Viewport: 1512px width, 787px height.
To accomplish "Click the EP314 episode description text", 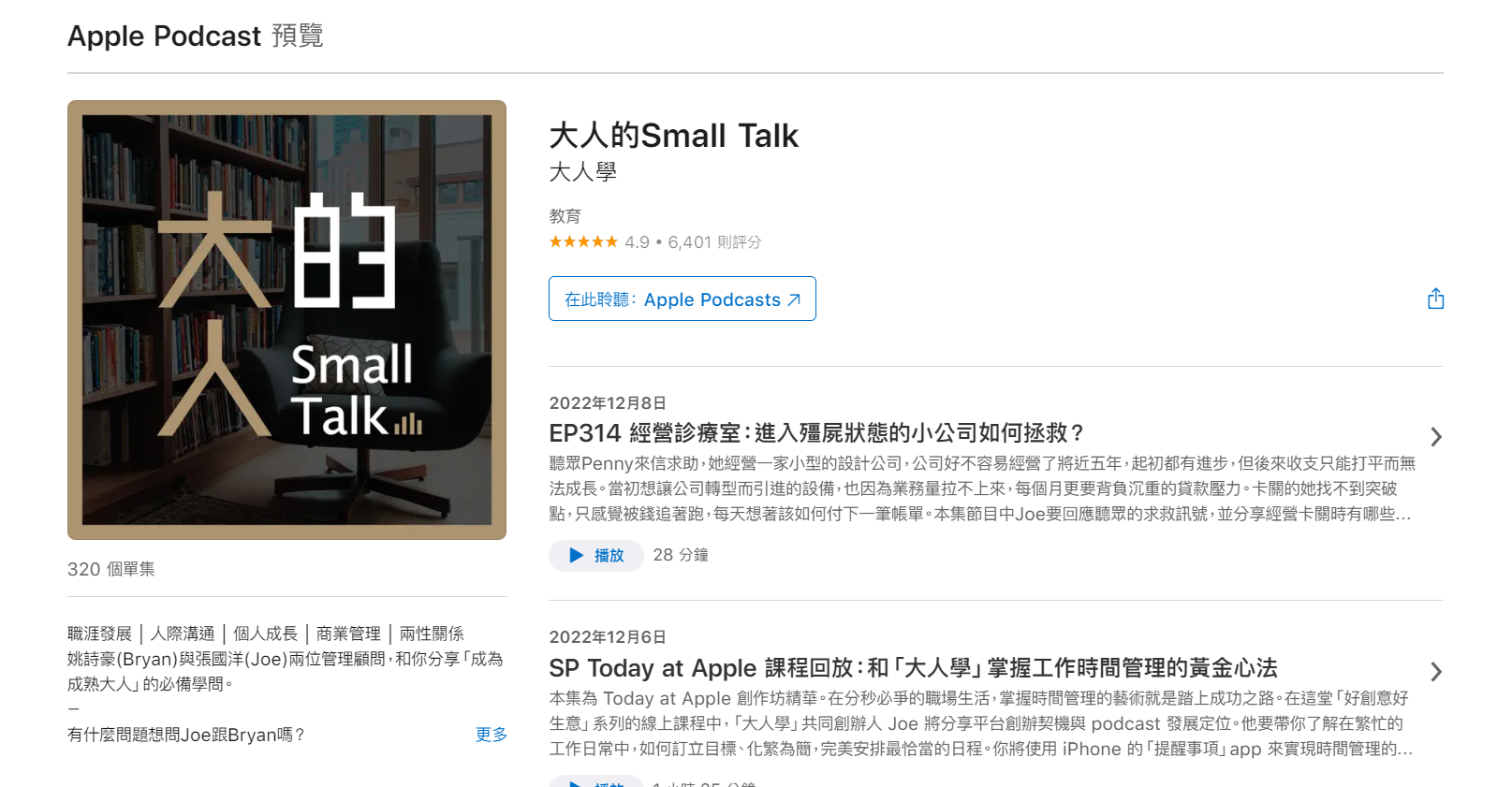I will point(981,488).
